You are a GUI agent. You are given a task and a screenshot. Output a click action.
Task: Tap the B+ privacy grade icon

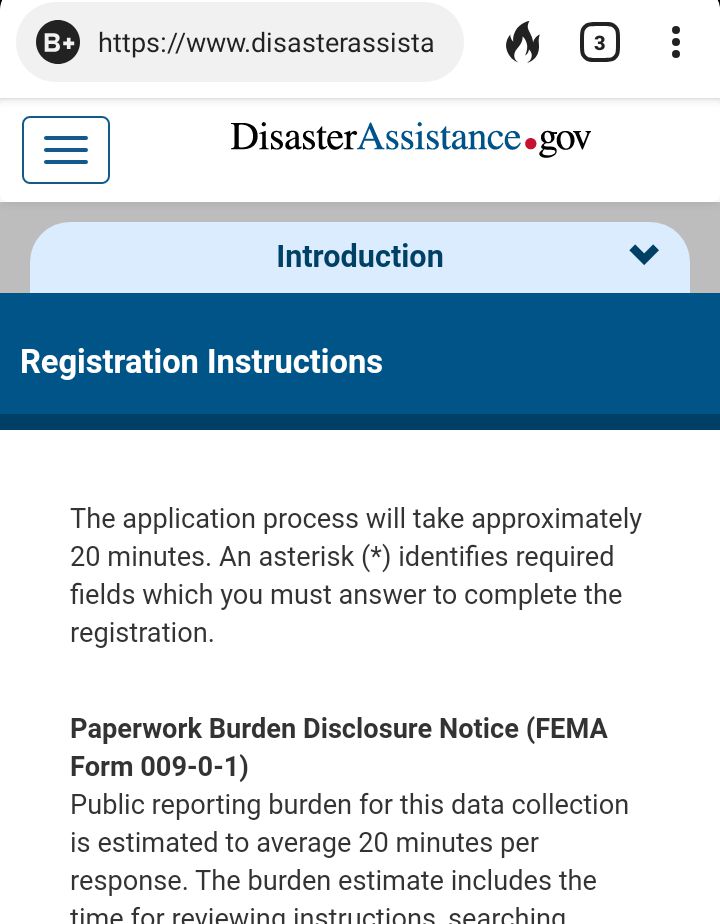pyautogui.click(x=57, y=42)
